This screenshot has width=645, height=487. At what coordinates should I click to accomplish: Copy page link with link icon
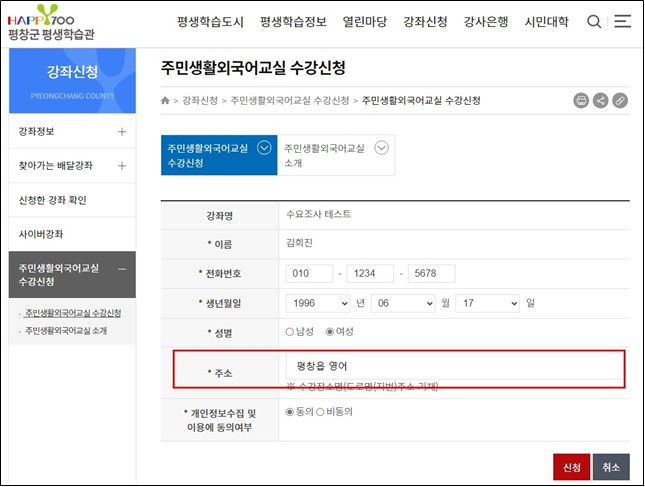[x=620, y=100]
